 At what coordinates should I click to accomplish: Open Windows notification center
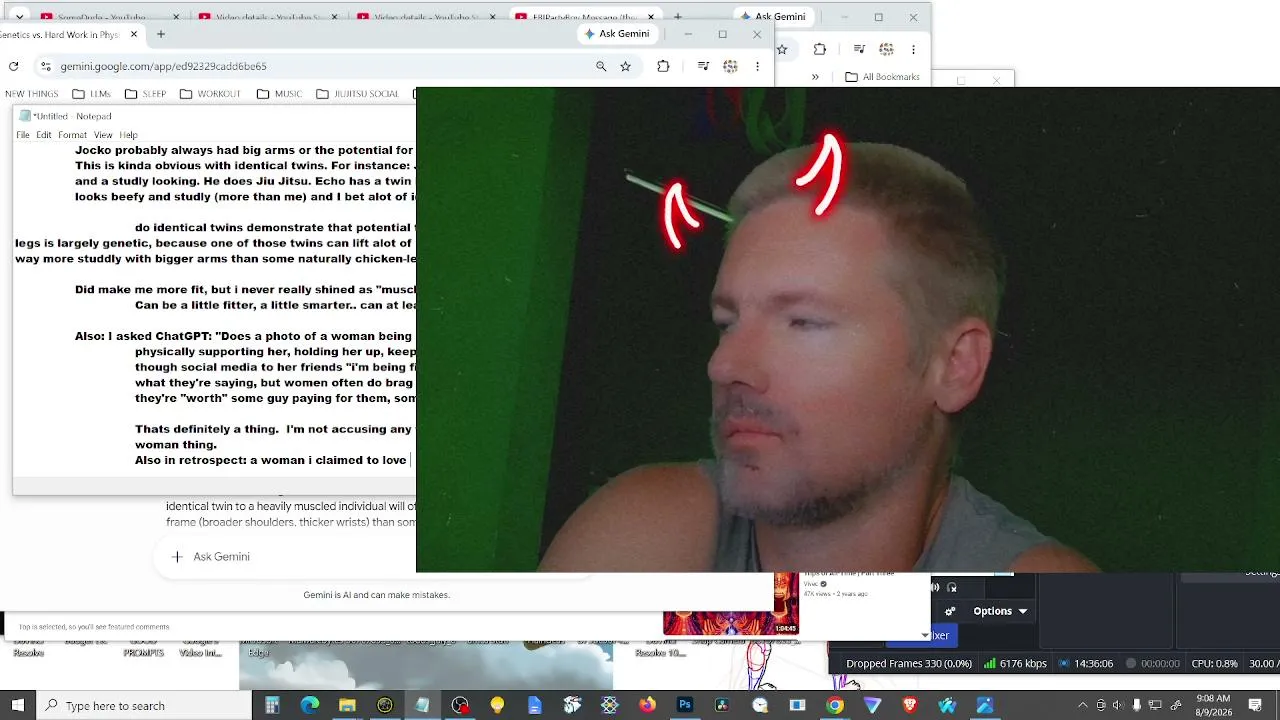(1255, 706)
